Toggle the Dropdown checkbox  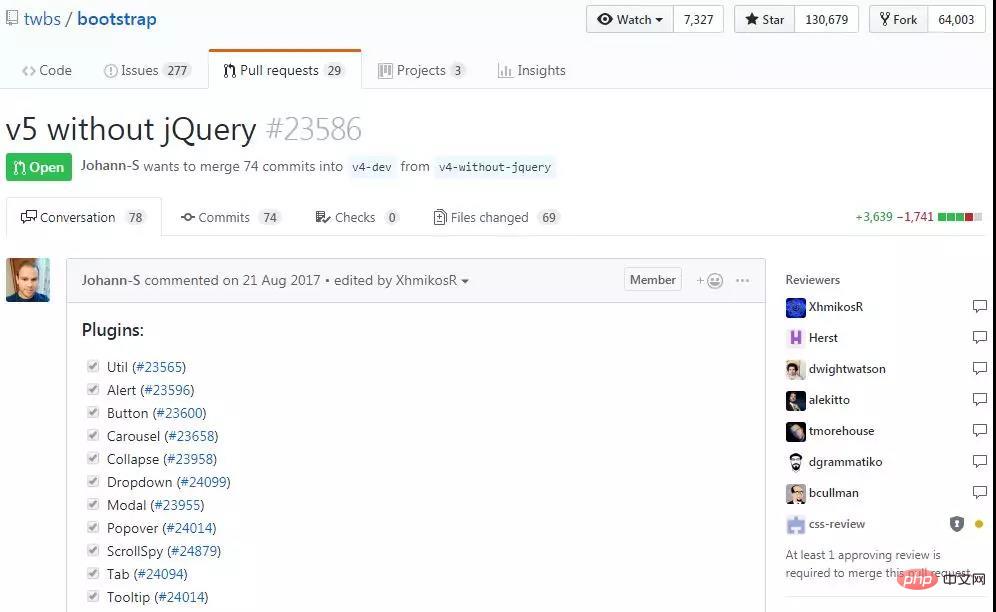tap(93, 480)
